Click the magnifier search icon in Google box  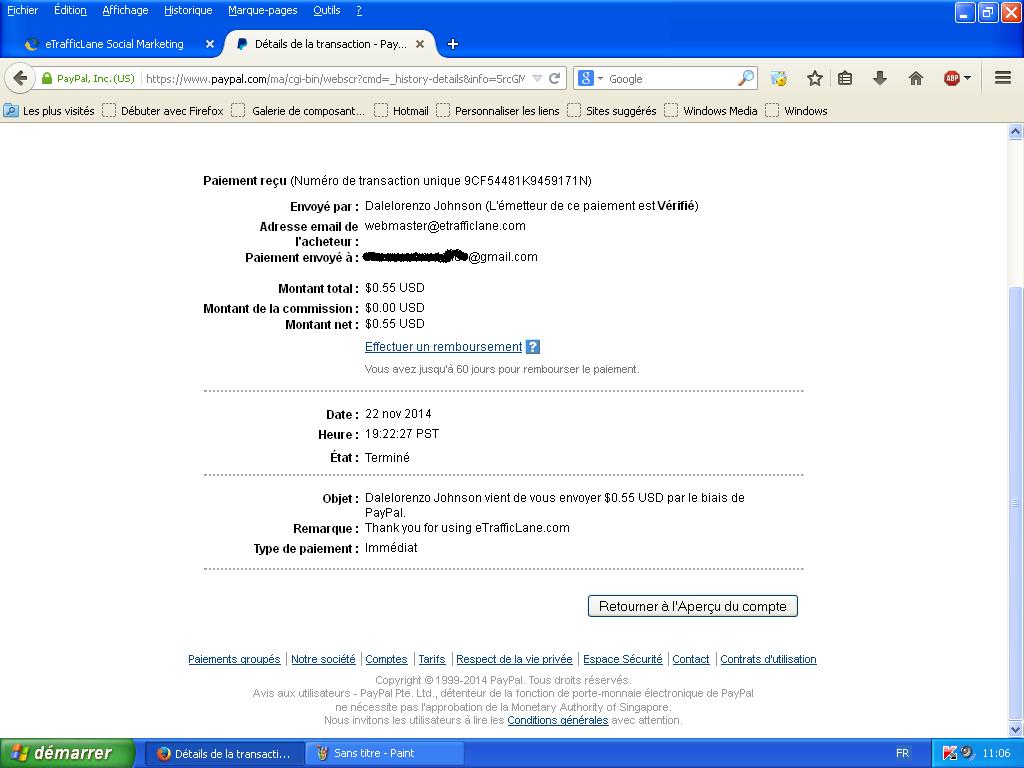point(745,78)
